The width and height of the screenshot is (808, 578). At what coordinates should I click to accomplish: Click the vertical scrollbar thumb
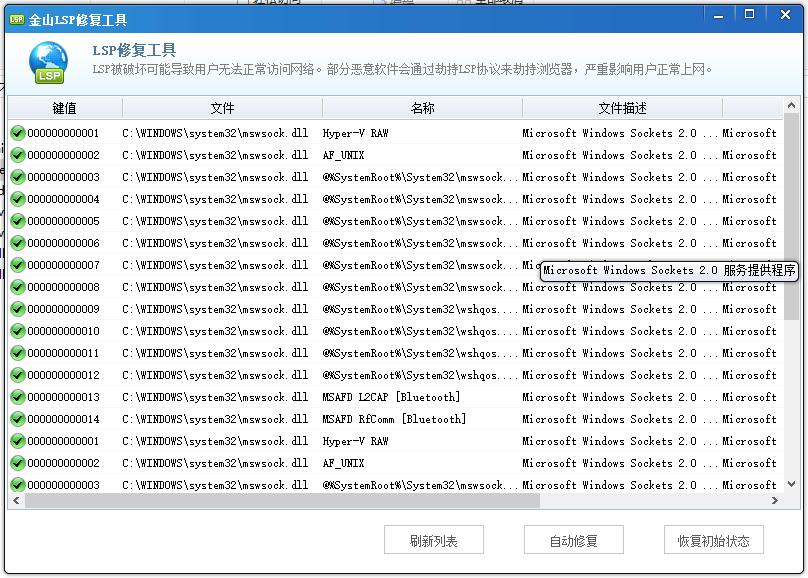pos(792,216)
